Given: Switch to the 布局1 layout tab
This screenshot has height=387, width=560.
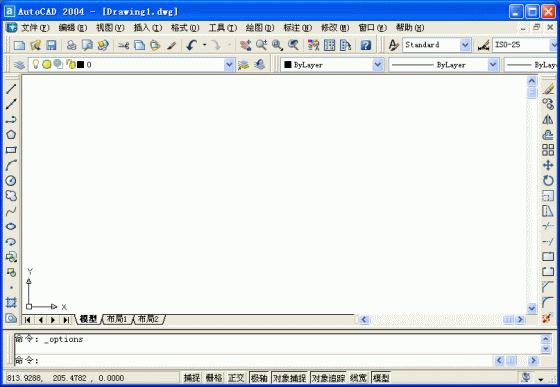Looking at the screenshot, I should click(118, 319).
